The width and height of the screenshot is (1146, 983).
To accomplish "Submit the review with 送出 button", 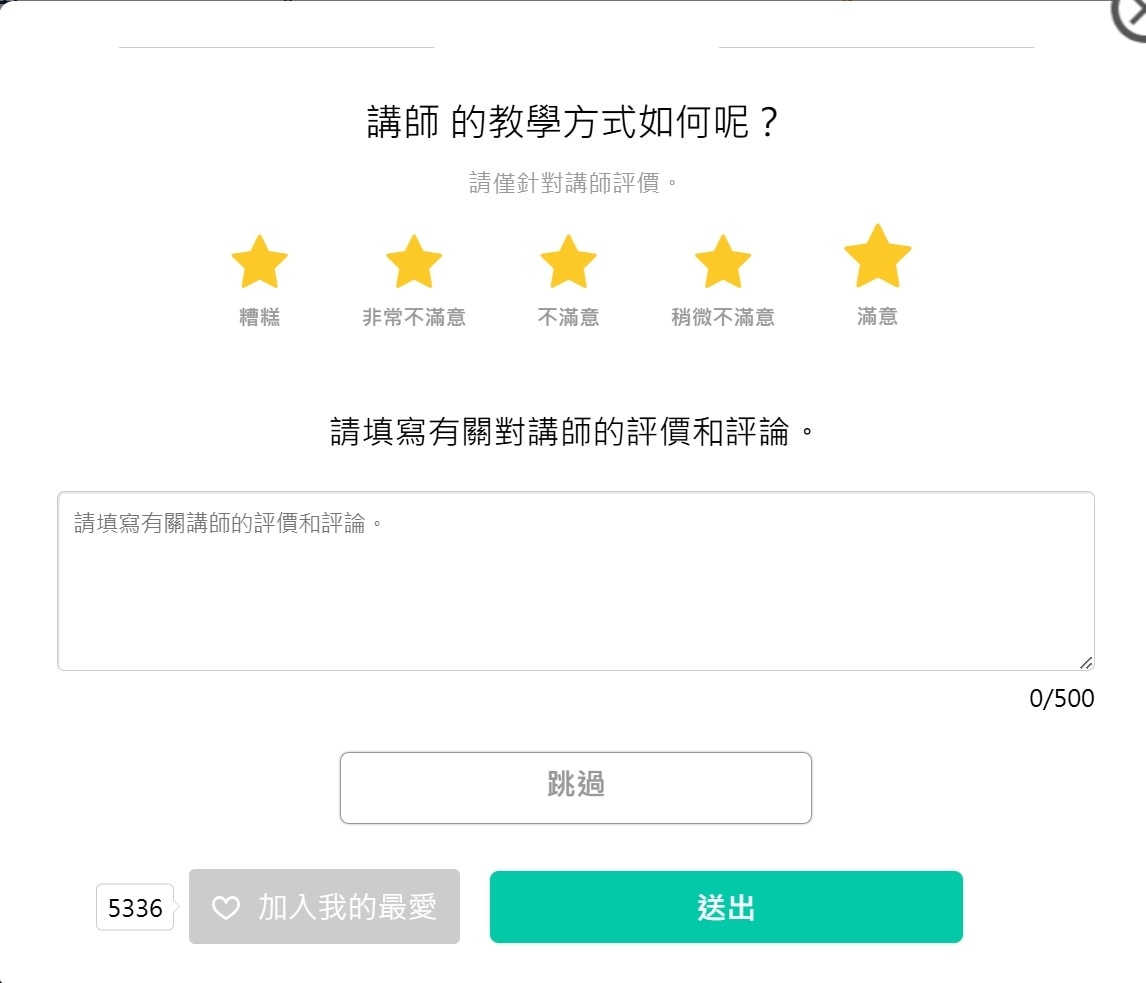I will [x=726, y=907].
